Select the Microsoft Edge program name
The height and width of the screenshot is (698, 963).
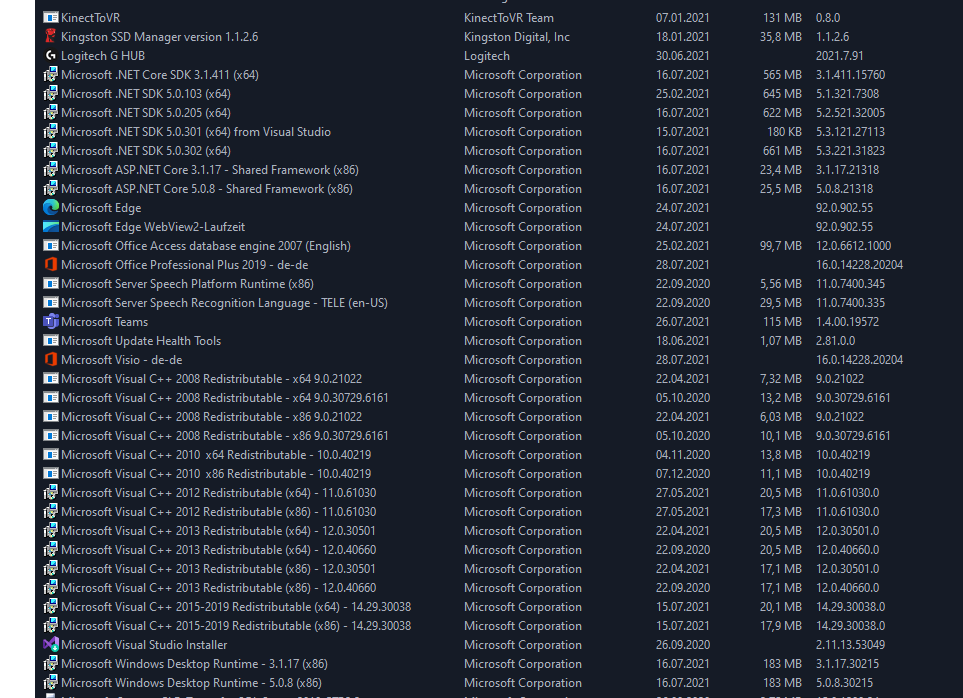click(101, 208)
